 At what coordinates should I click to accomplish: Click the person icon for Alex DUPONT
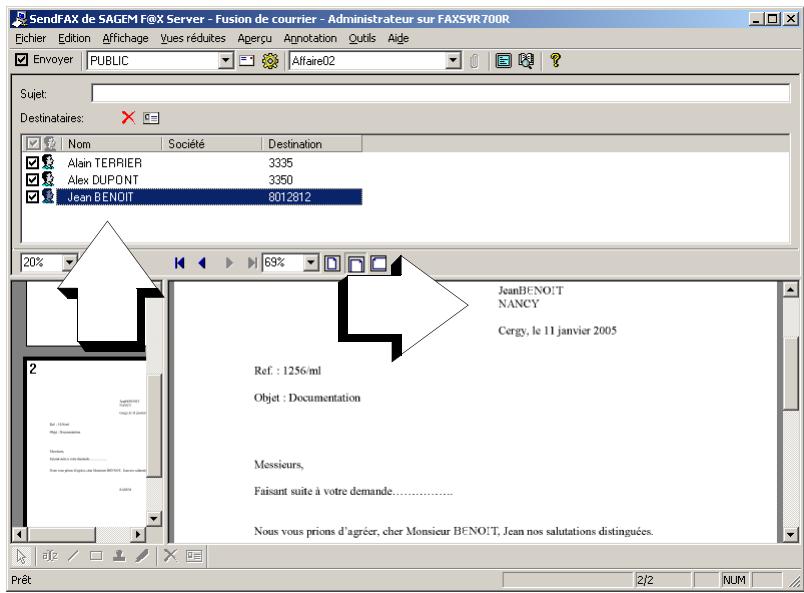tap(48, 179)
